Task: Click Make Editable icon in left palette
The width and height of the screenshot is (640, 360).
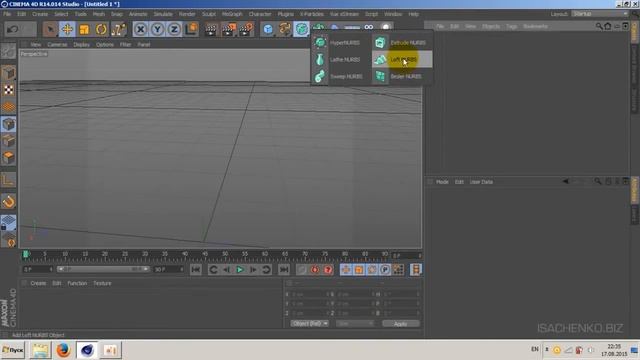Action: [9, 51]
